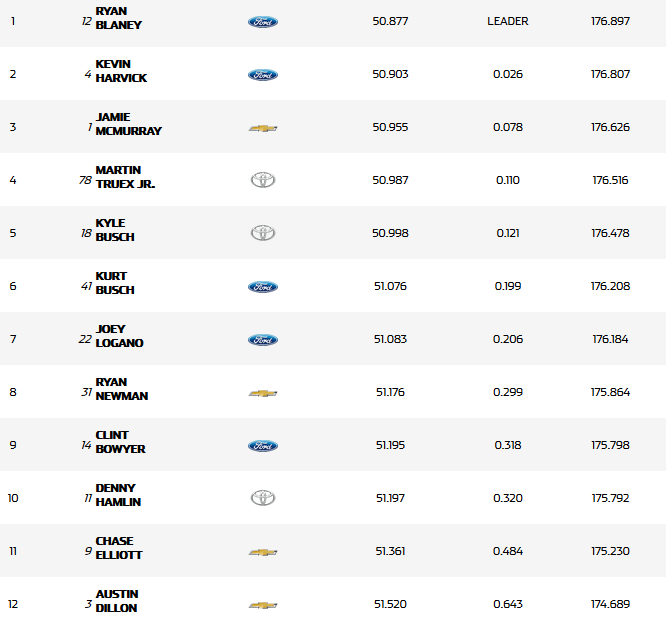Click Kyle Busch's lap time 50.998
Viewport: 666px width, 626px height.
click(390, 233)
